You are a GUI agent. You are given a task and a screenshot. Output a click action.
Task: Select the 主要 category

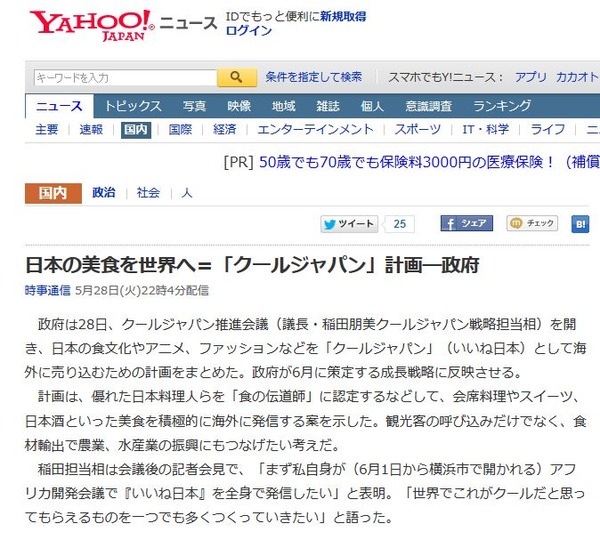tap(47, 129)
